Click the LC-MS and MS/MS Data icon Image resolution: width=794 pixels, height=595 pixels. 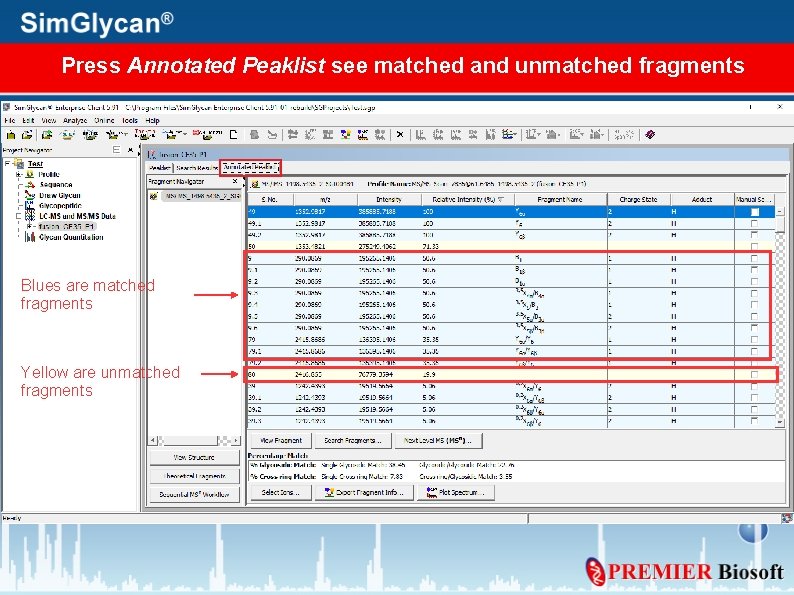(30, 216)
